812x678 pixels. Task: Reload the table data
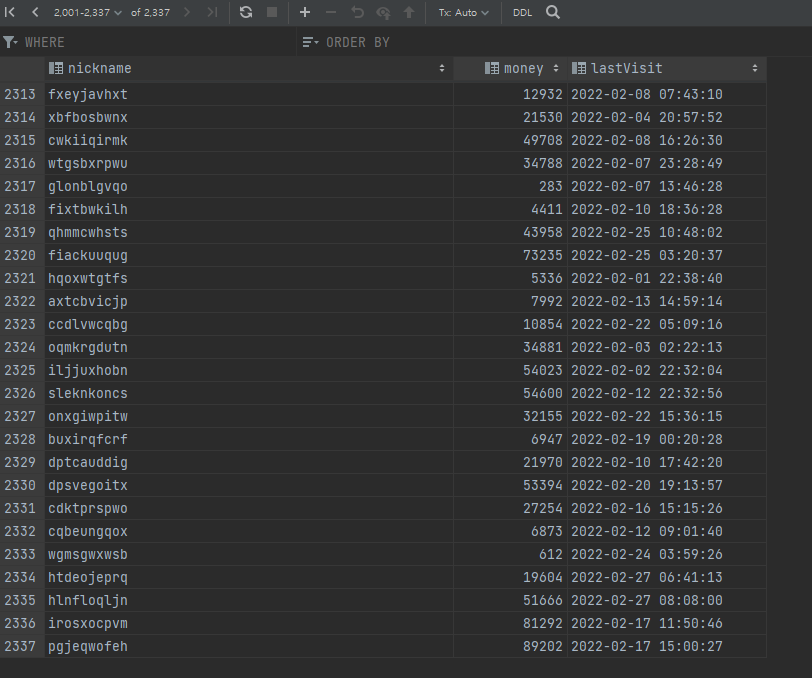click(246, 12)
